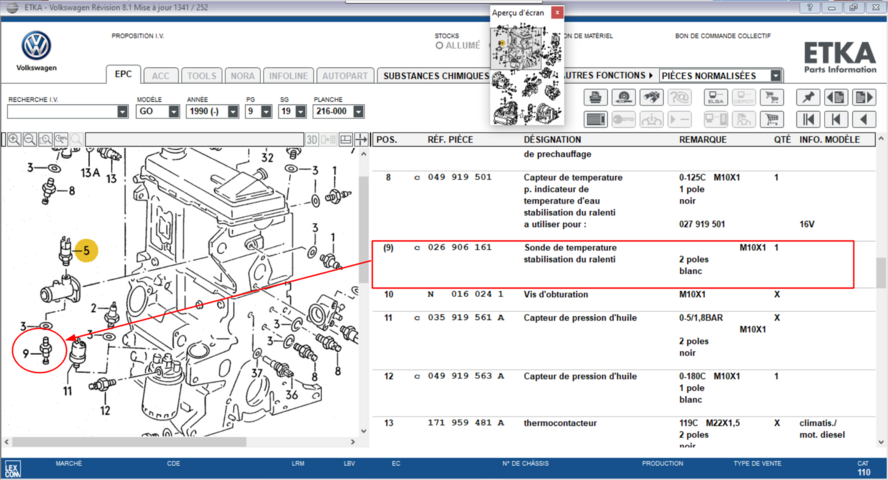The width and height of the screenshot is (888, 480).
Task: Switch to the AUTOPART tab
Action: pos(345,76)
